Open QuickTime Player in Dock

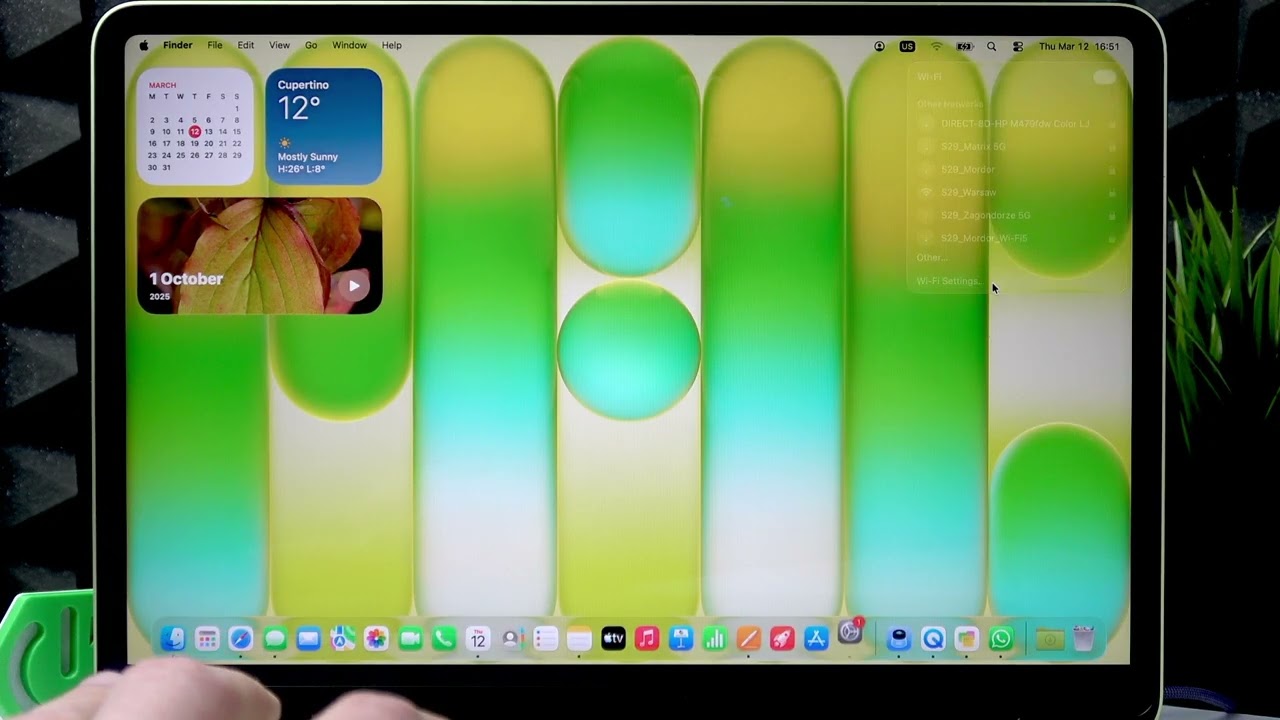click(933, 638)
